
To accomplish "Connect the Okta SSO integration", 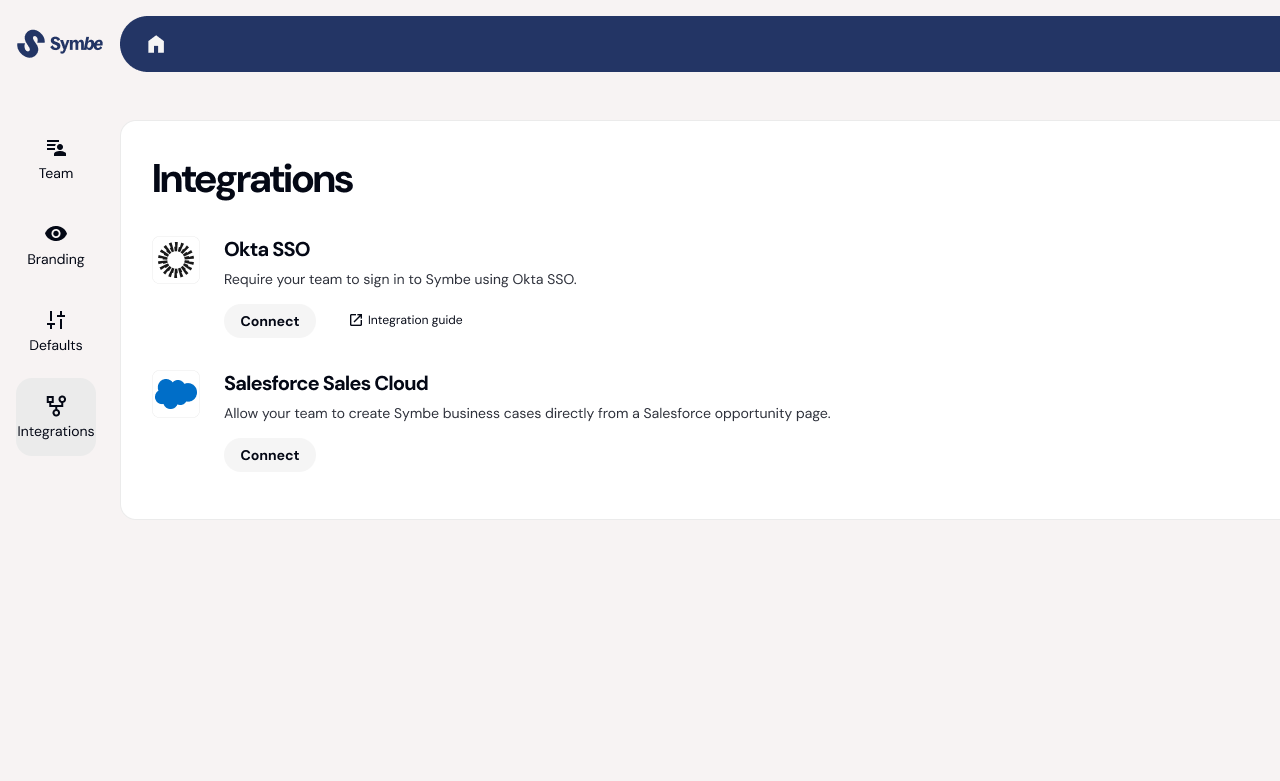I will coord(270,321).
